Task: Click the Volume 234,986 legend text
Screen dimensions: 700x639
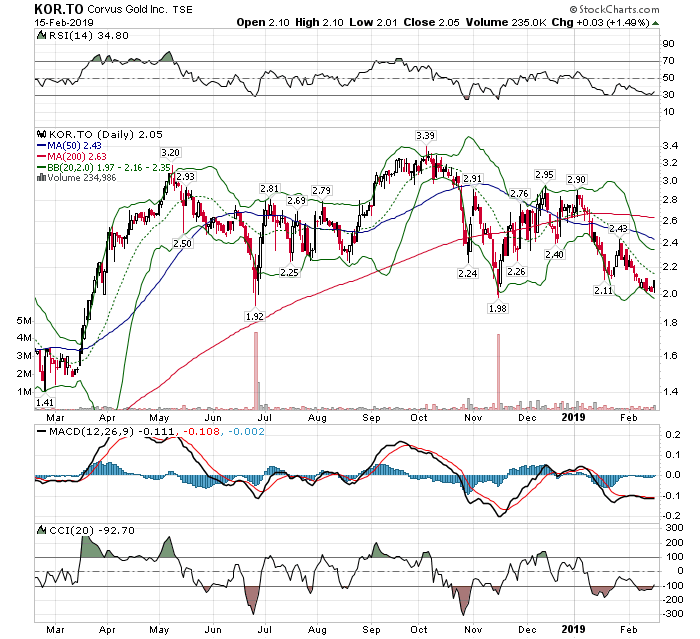Action: pos(82,178)
